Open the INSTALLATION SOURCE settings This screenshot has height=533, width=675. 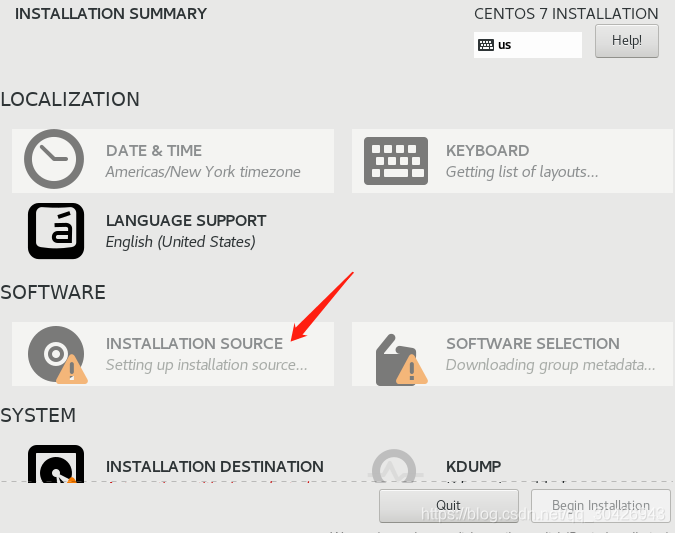(x=173, y=354)
